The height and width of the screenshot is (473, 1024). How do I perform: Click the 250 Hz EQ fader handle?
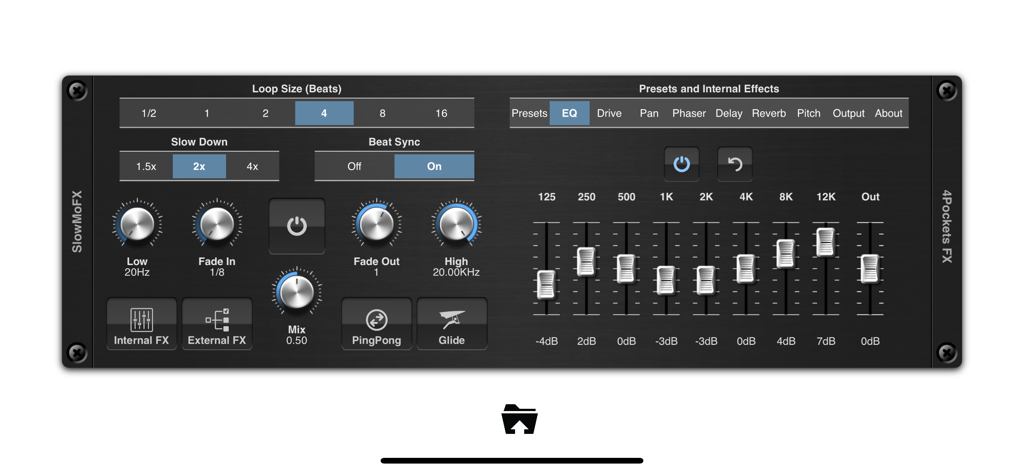[x=586, y=261]
